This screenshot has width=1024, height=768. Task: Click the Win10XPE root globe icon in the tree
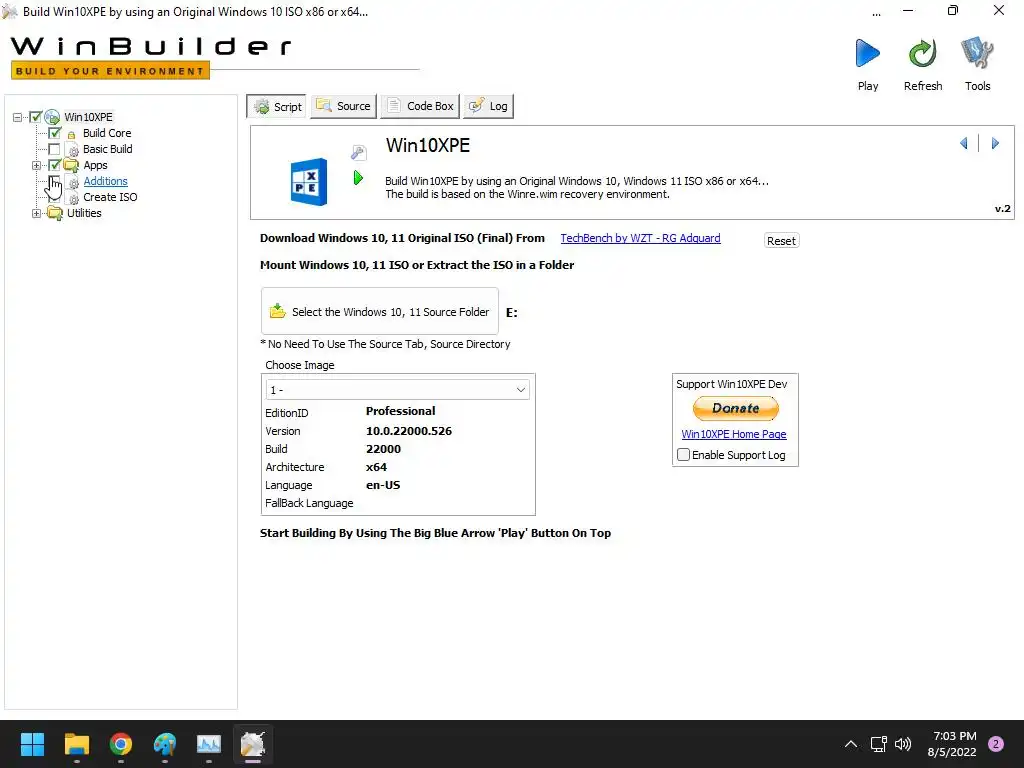52,117
